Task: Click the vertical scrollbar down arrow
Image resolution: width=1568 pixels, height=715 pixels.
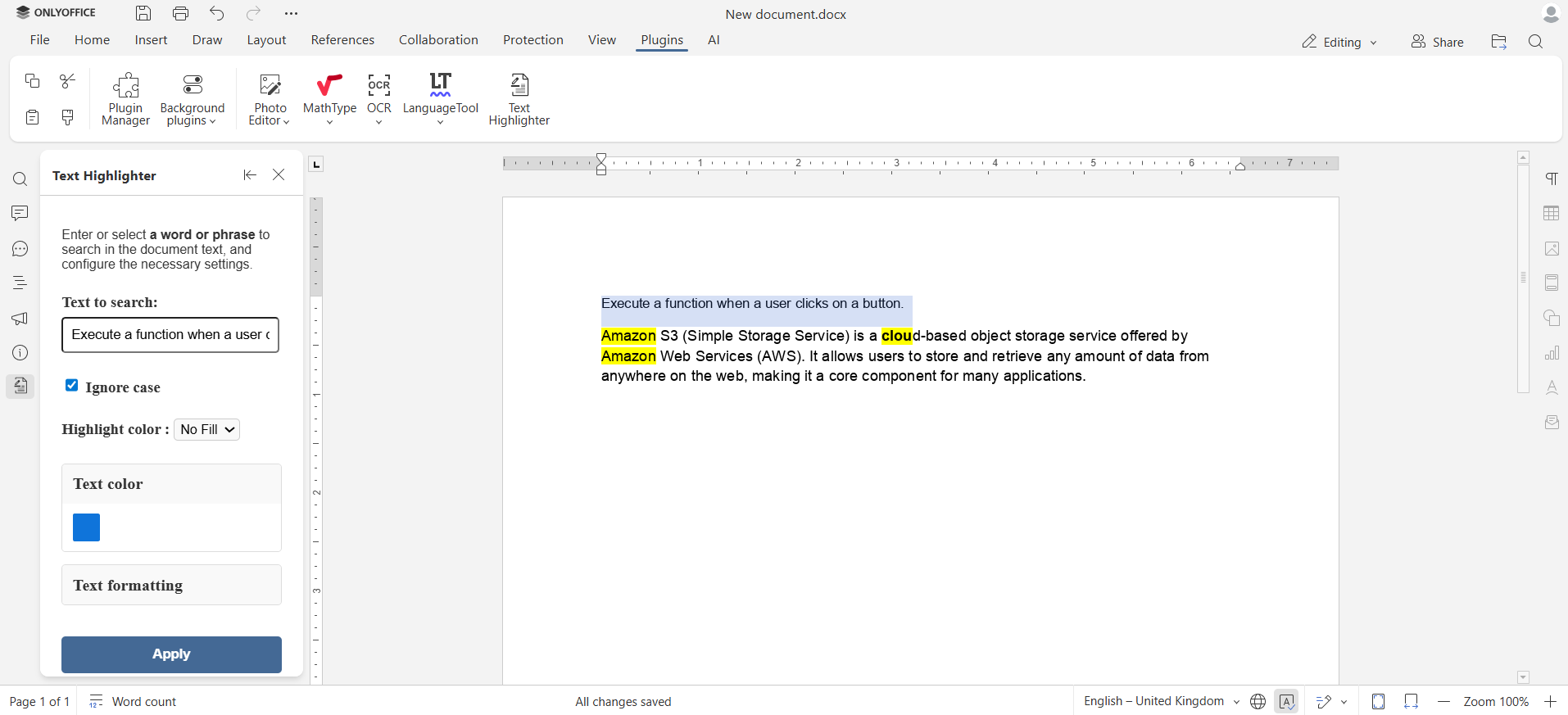Action: (x=1523, y=677)
